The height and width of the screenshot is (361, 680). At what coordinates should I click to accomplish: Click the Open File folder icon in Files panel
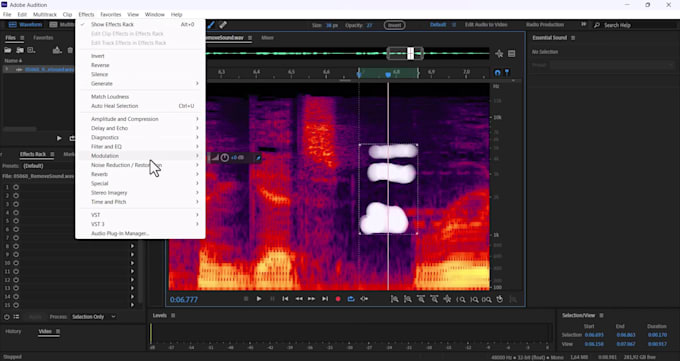[8, 51]
